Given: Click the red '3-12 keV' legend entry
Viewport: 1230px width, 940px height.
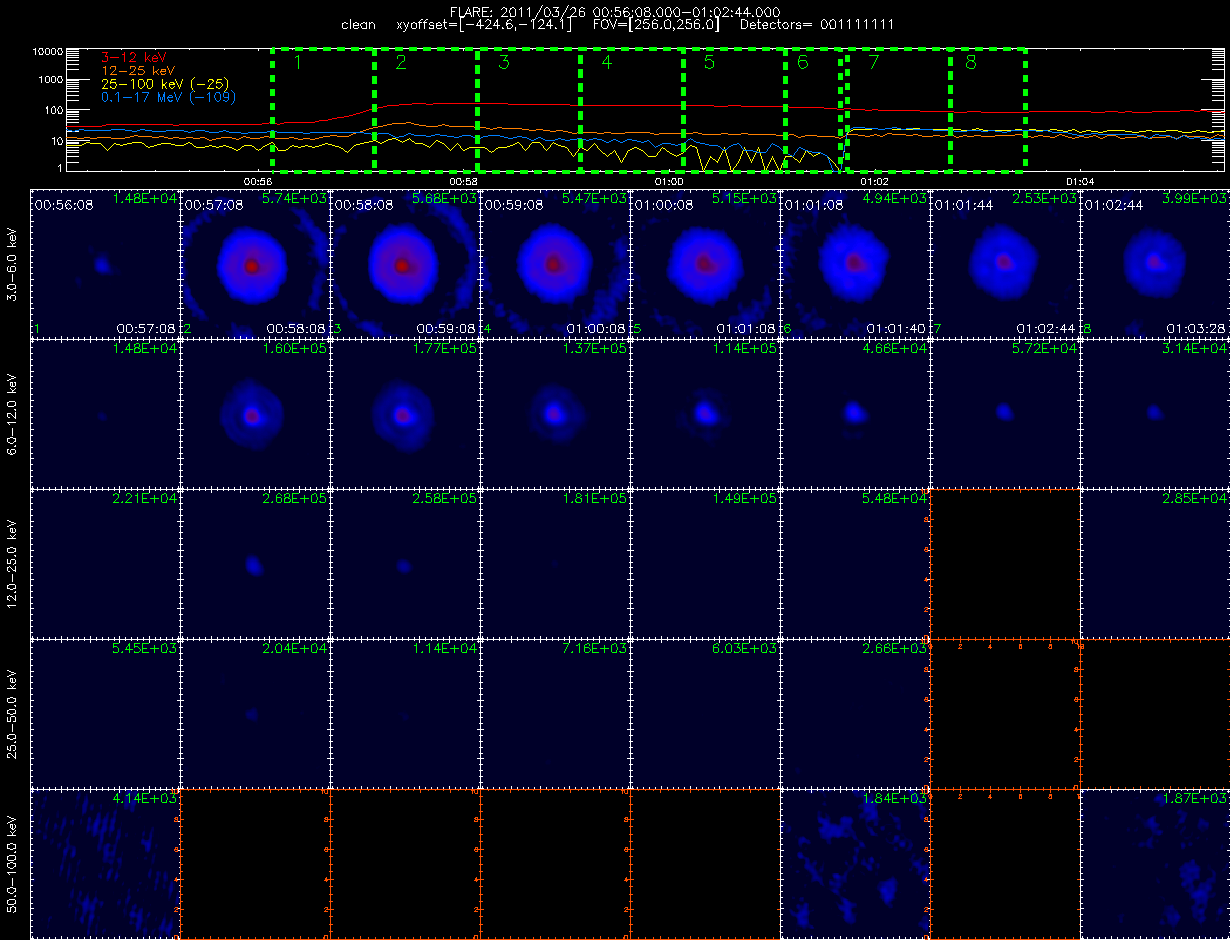Looking at the screenshot, I should pyautogui.click(x=133, y=59).
